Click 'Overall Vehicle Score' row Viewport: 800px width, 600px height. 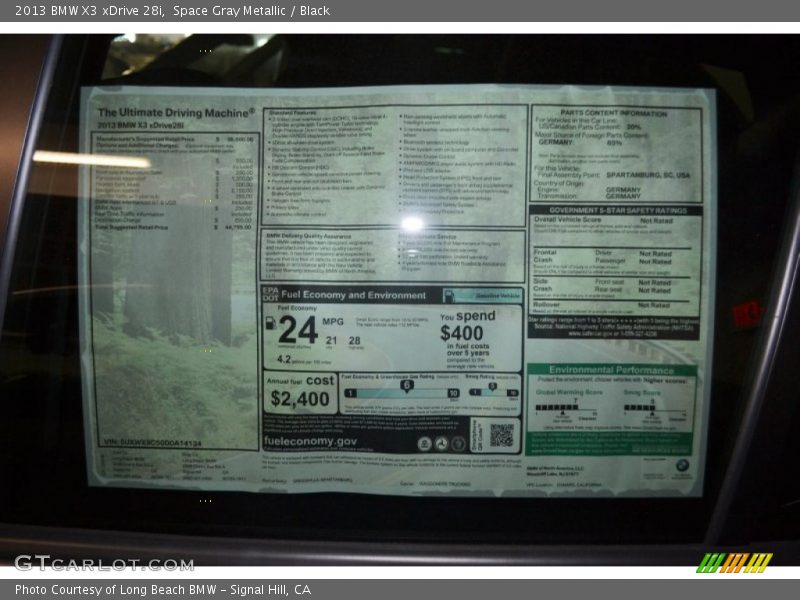pyautogui.click(x=611, y=220)
